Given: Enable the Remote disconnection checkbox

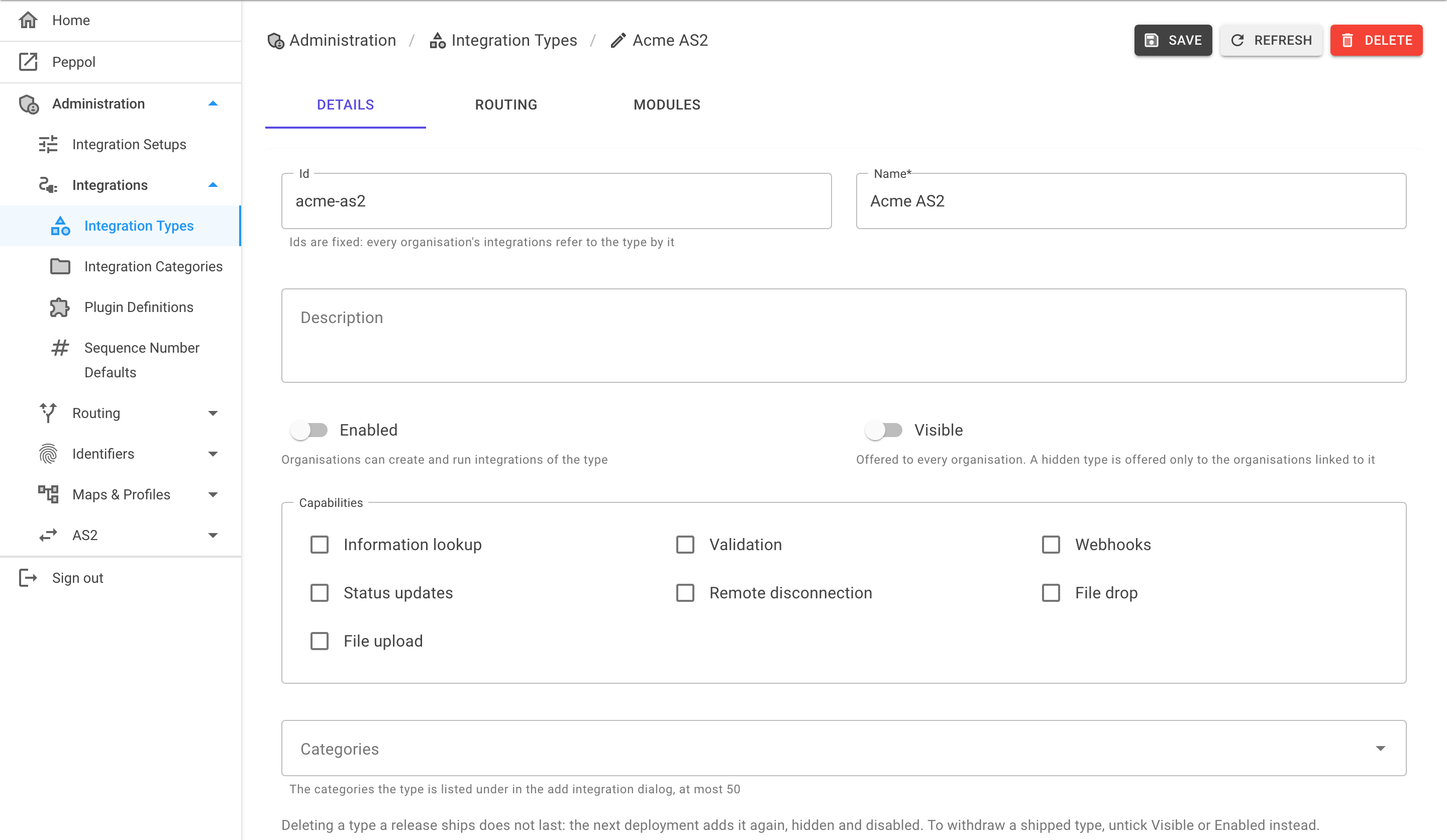Looking at the screenshot, I should click(685, 592).
